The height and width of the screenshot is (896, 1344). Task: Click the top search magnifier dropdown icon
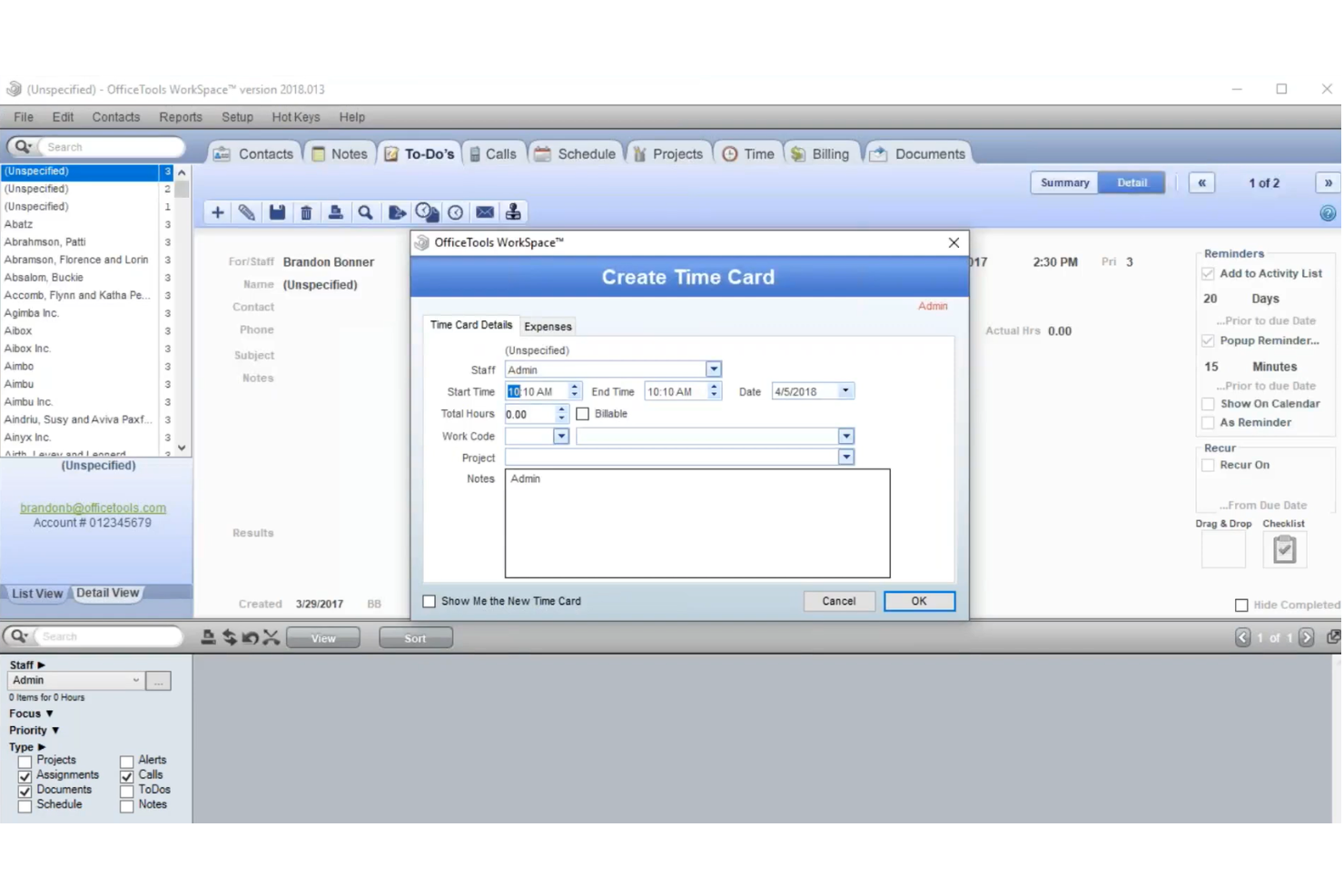23,146
